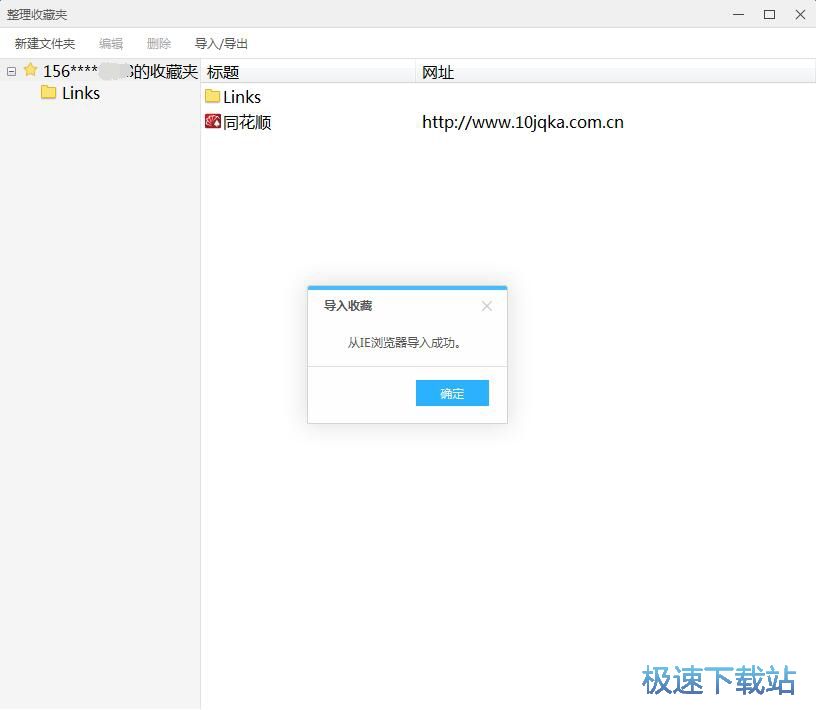This screenshot has height=710, width=816.
Task: Collapse the favorites root tree node
Action: point(11,72)
